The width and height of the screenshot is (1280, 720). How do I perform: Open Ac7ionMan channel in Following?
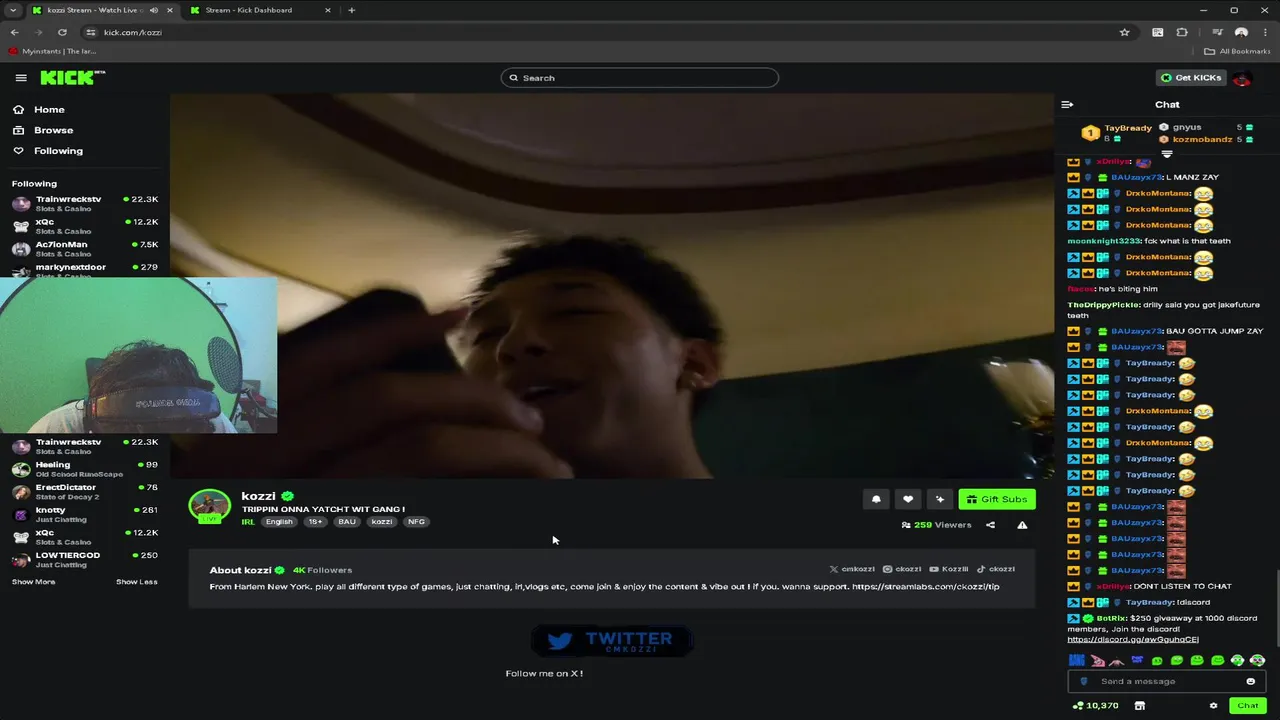click(x=85, y=249)
